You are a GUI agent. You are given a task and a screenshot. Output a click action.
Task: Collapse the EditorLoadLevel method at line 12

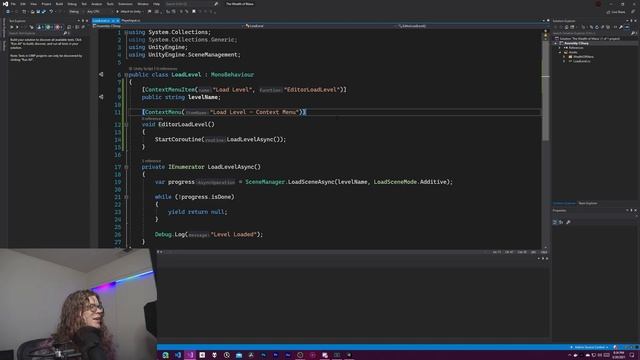[126, 124]
